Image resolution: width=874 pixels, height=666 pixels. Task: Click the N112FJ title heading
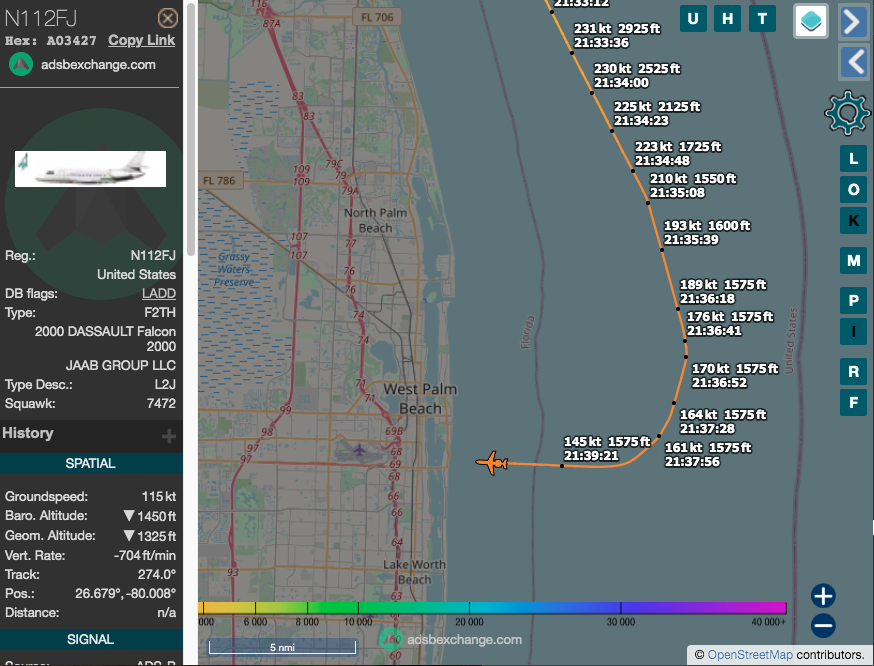point(41,18)
